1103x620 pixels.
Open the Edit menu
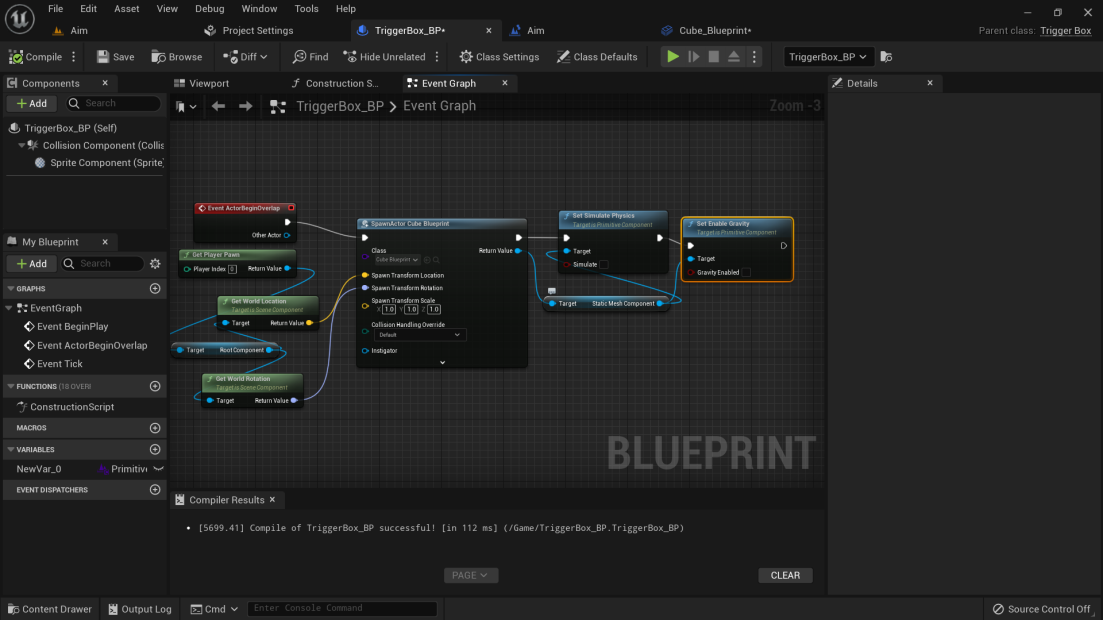[x=89, y=8]
